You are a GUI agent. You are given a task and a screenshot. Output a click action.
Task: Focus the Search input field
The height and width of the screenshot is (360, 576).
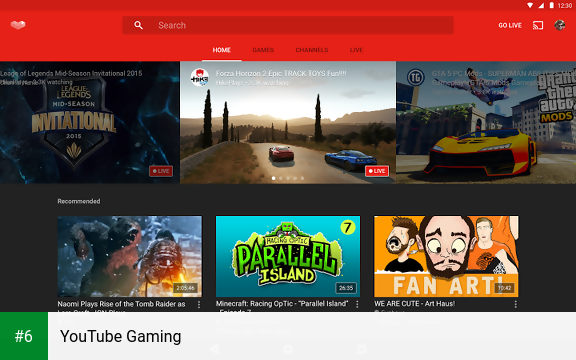288,25
